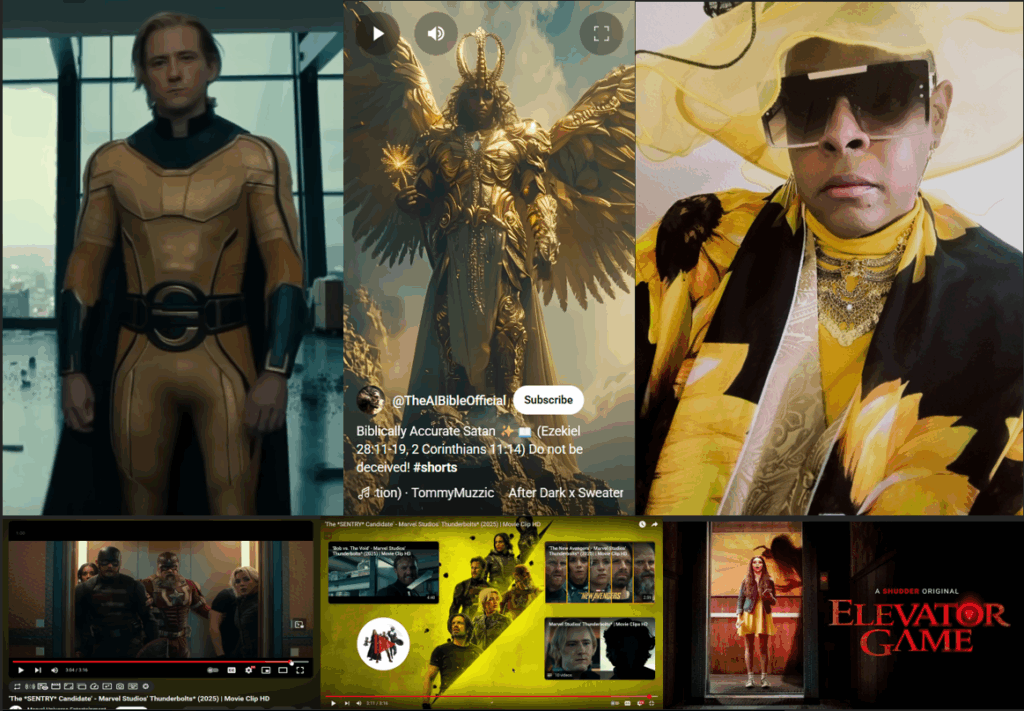Click the round gear icon in extension toolbar

pyautogui.click(x=146, y=686)
